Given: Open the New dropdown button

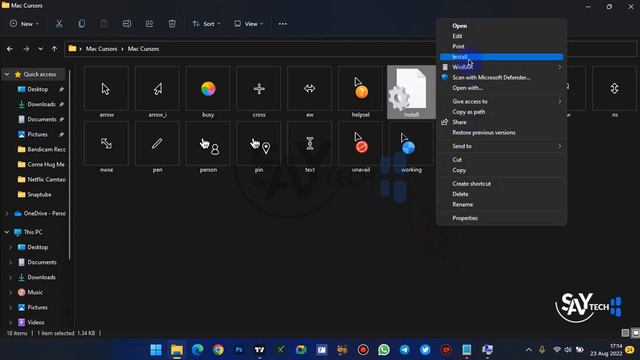Looking at the screenshot, I should click(x=24, y=24).
